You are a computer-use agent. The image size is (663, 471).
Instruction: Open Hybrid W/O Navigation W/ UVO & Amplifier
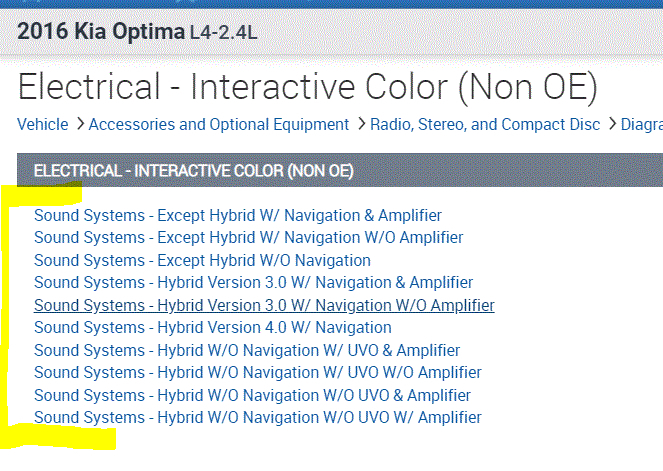click(x=247, y=350)
